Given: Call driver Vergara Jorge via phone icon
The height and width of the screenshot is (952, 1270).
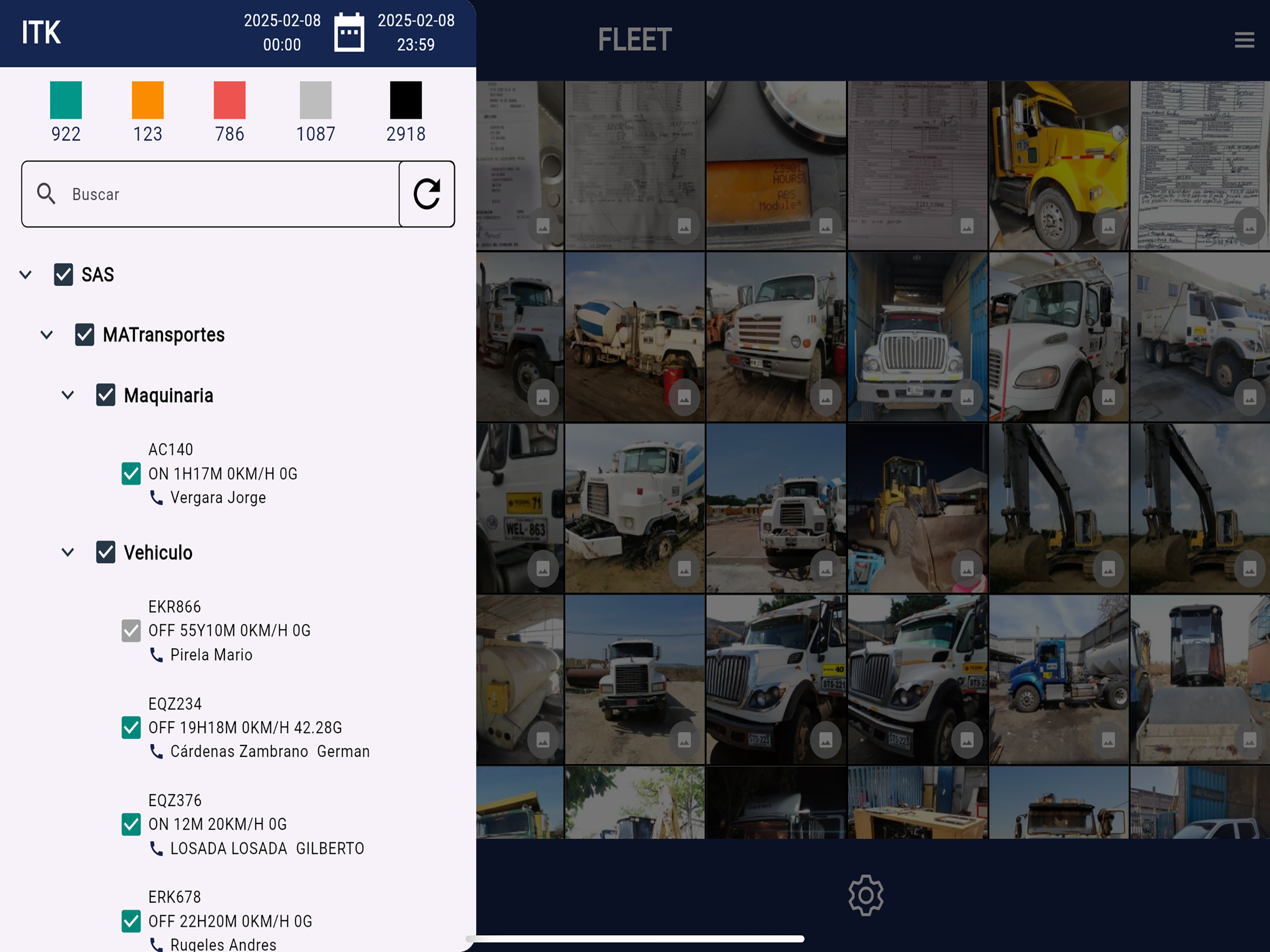Looking at the screenshot, I should click(x=156, y=498).
